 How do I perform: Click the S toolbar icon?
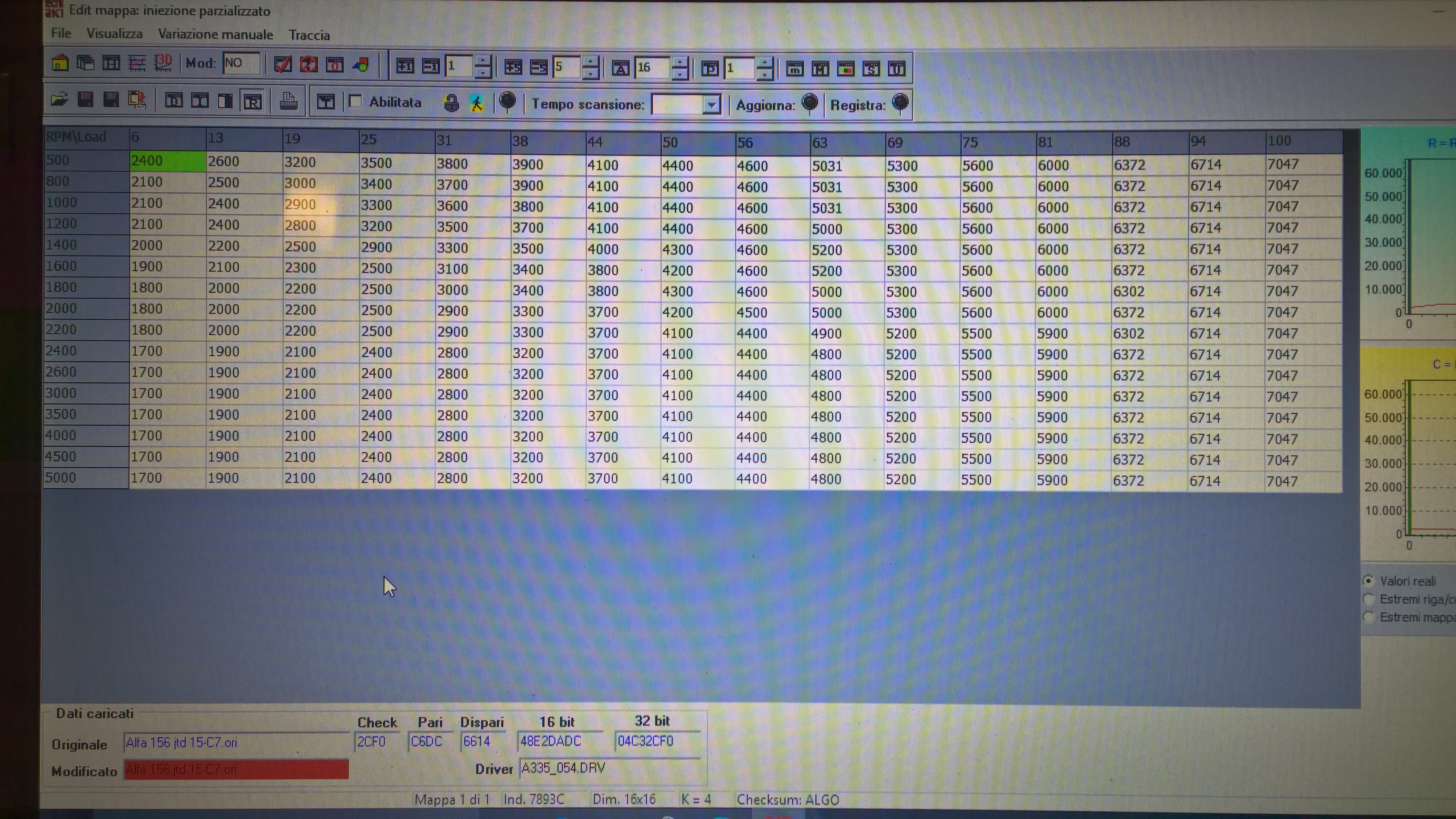[871, 69]
